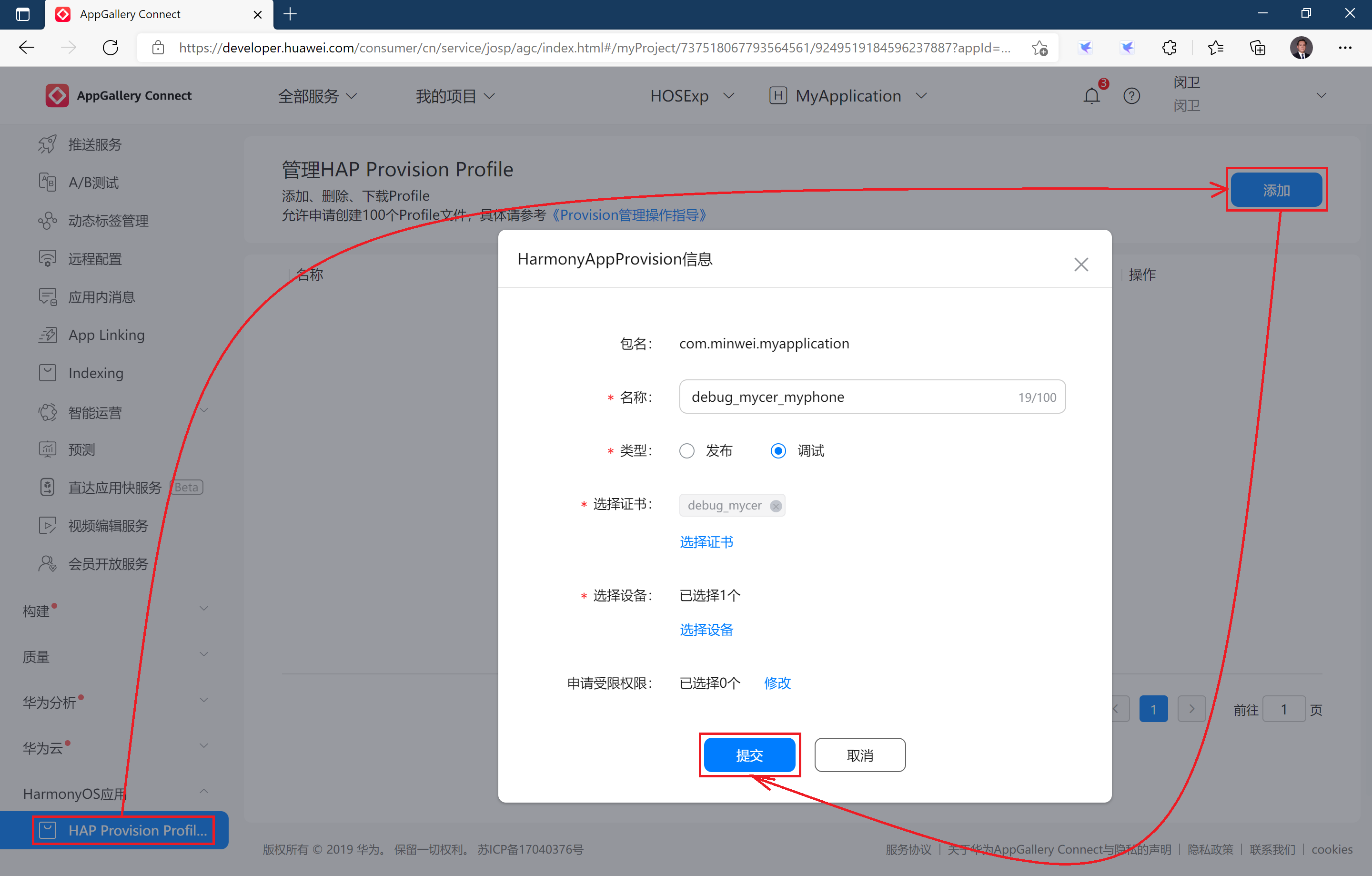1372x876 pixels.
Task: Click the HAP Provision Profile sidebar icon
Action: pos(47,830)
